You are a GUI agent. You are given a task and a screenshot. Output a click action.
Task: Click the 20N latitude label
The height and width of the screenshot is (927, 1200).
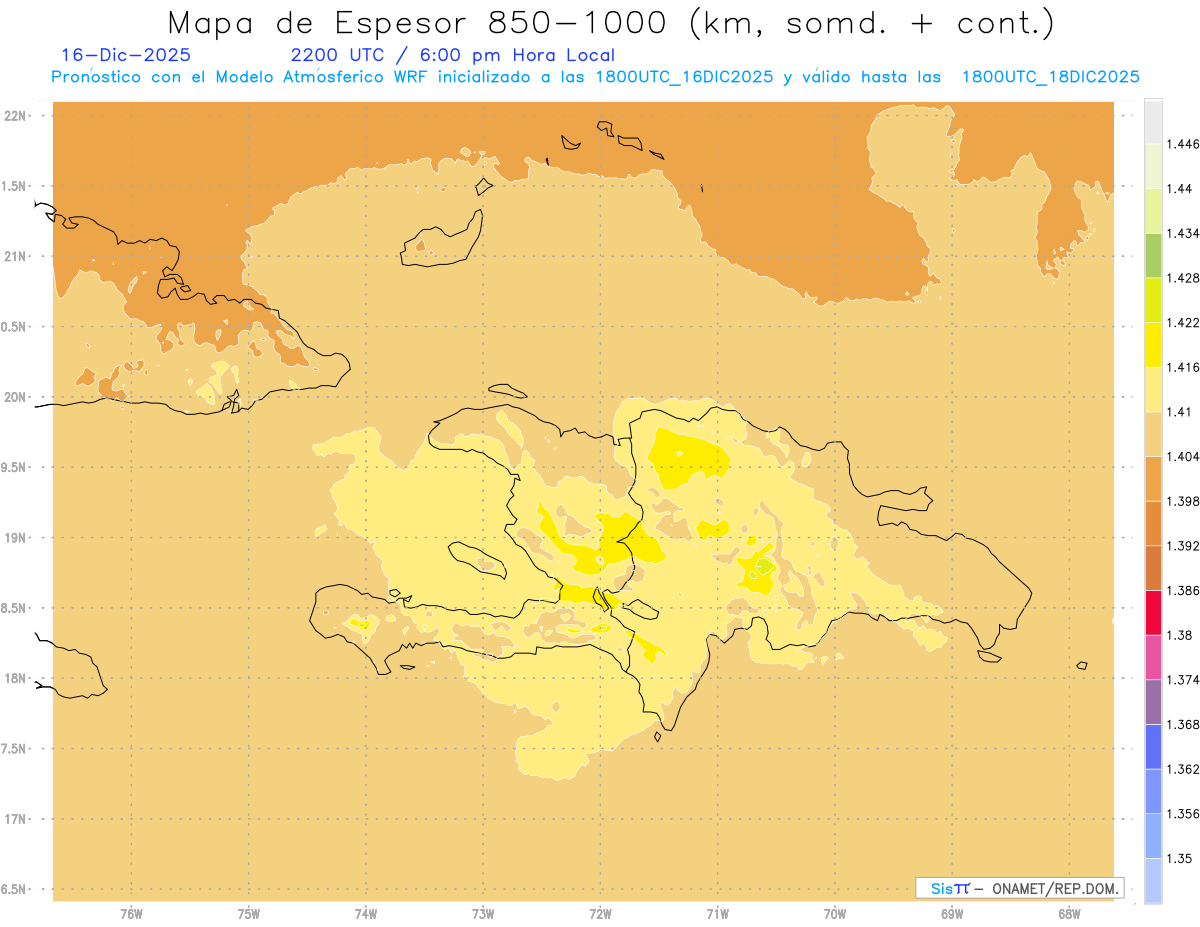click(14, 397)
